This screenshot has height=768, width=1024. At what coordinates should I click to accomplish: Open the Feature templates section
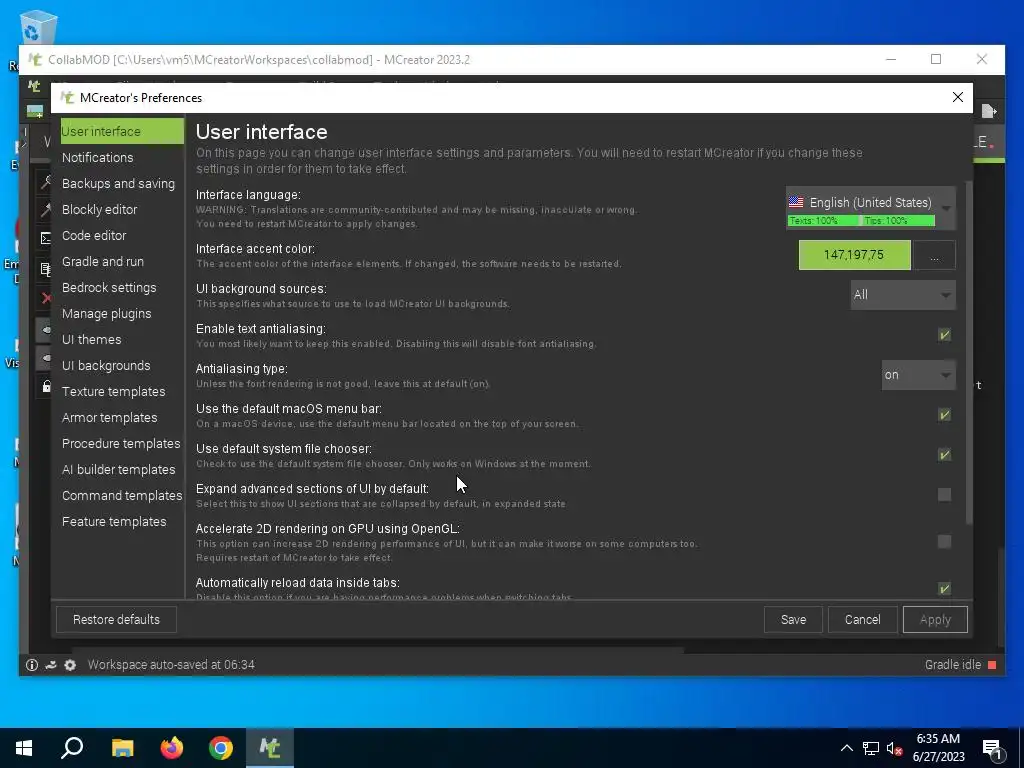click(x=114, y=522)
